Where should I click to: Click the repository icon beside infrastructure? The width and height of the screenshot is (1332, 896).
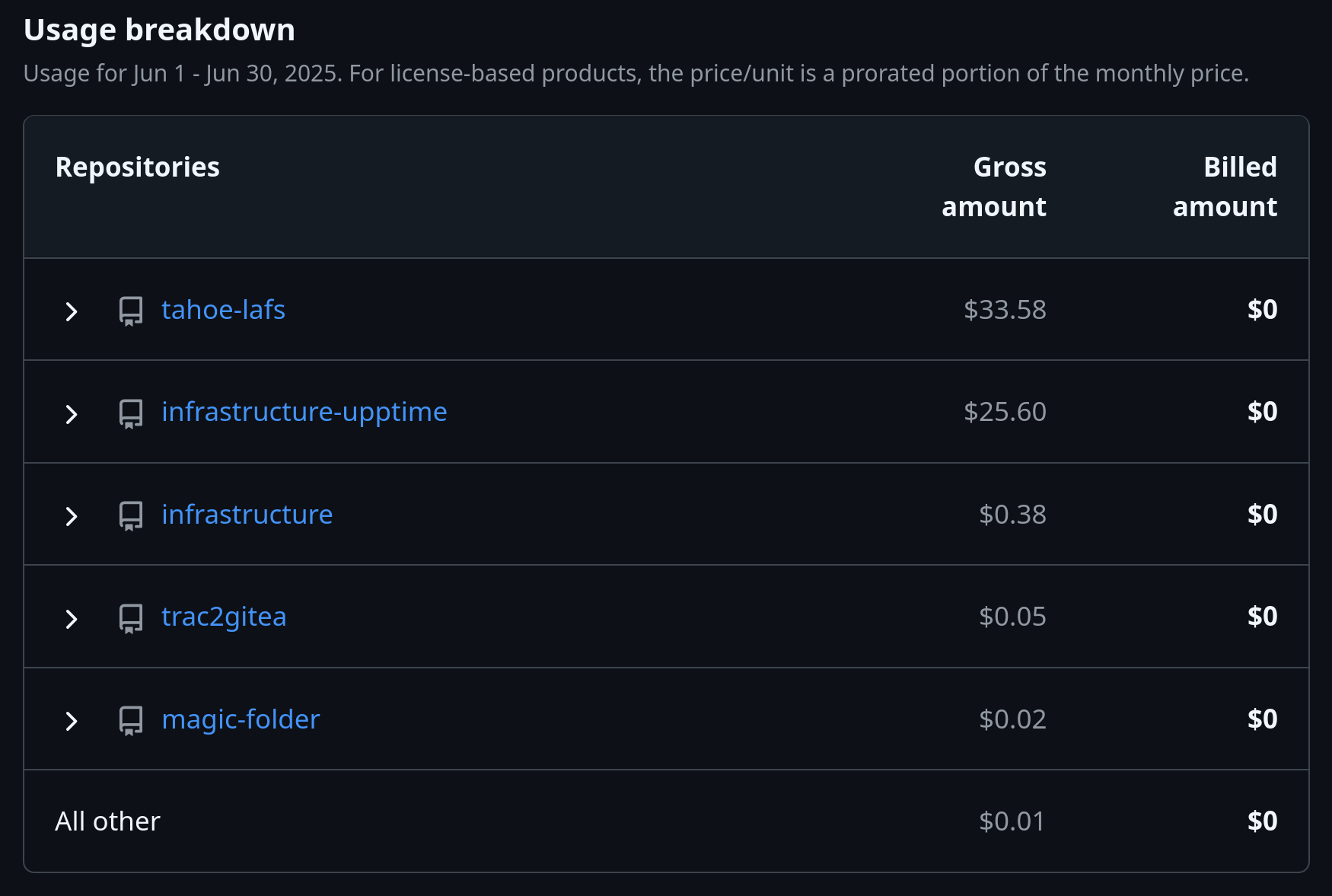point(131,515)
